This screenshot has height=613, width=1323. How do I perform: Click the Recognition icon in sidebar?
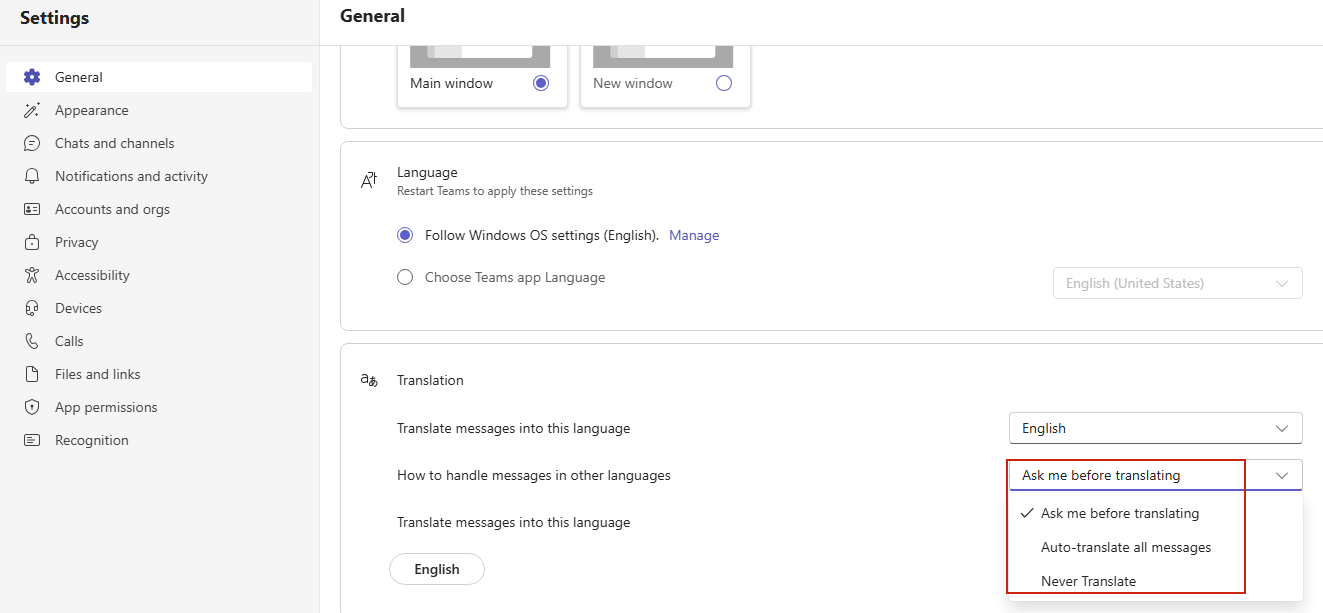coord(32,440)
